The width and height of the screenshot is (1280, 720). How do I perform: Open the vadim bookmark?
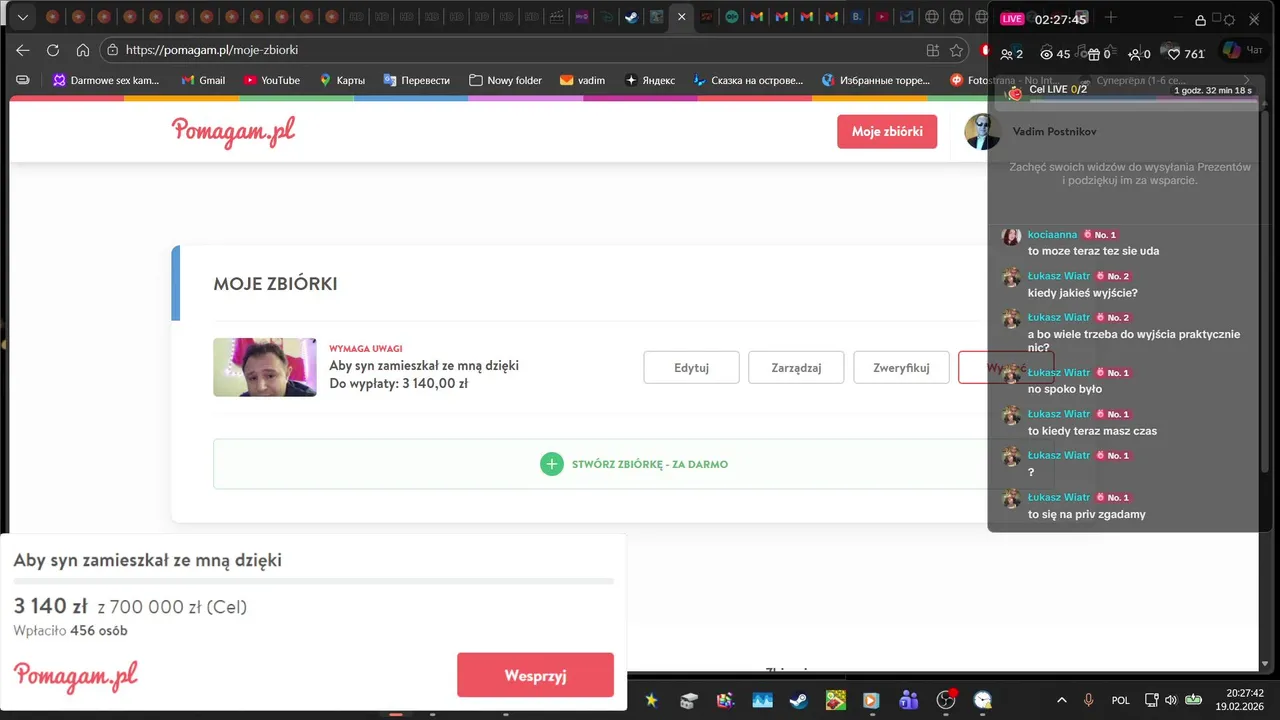[583, 80]
